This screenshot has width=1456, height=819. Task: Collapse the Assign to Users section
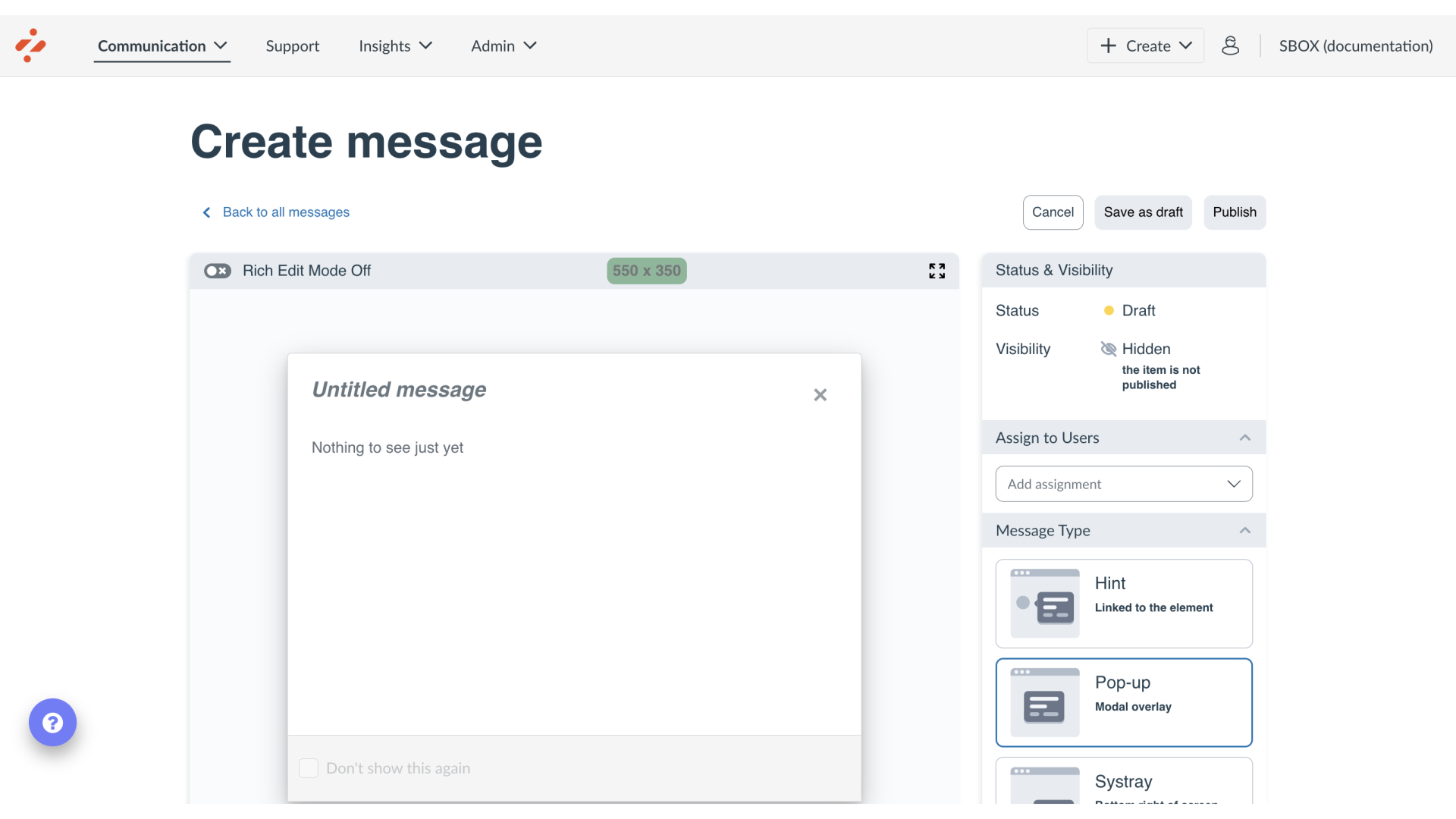pyautogui.click(x=1244, y=438)
